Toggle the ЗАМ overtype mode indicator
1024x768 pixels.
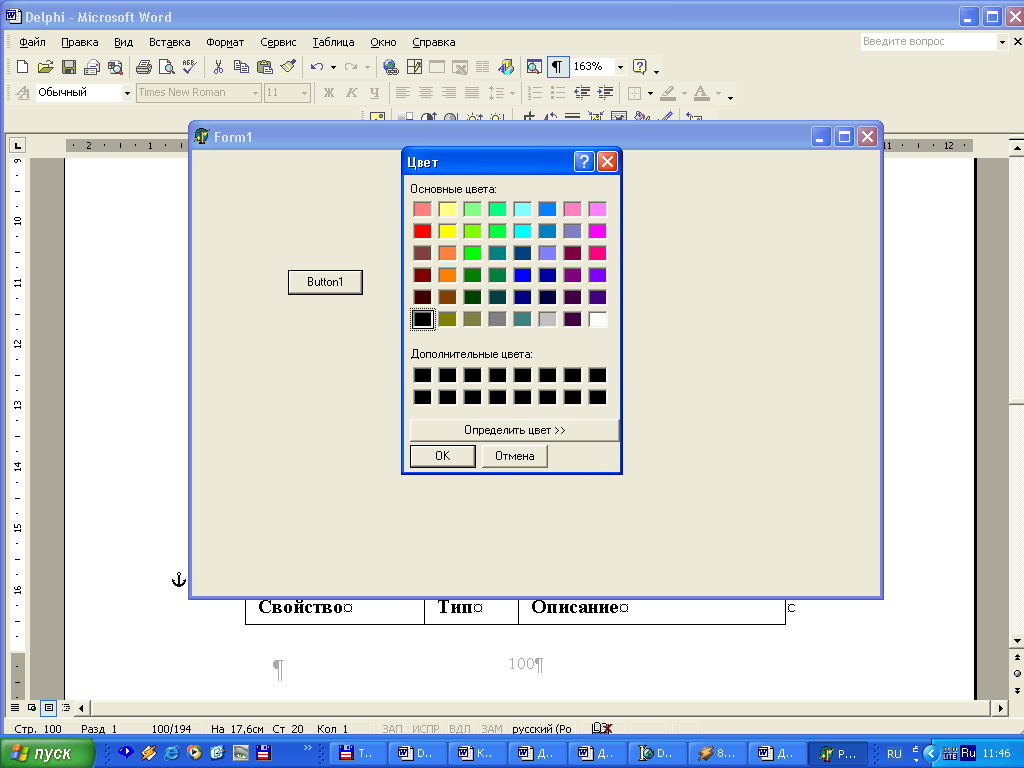click(x=492, y=729)
